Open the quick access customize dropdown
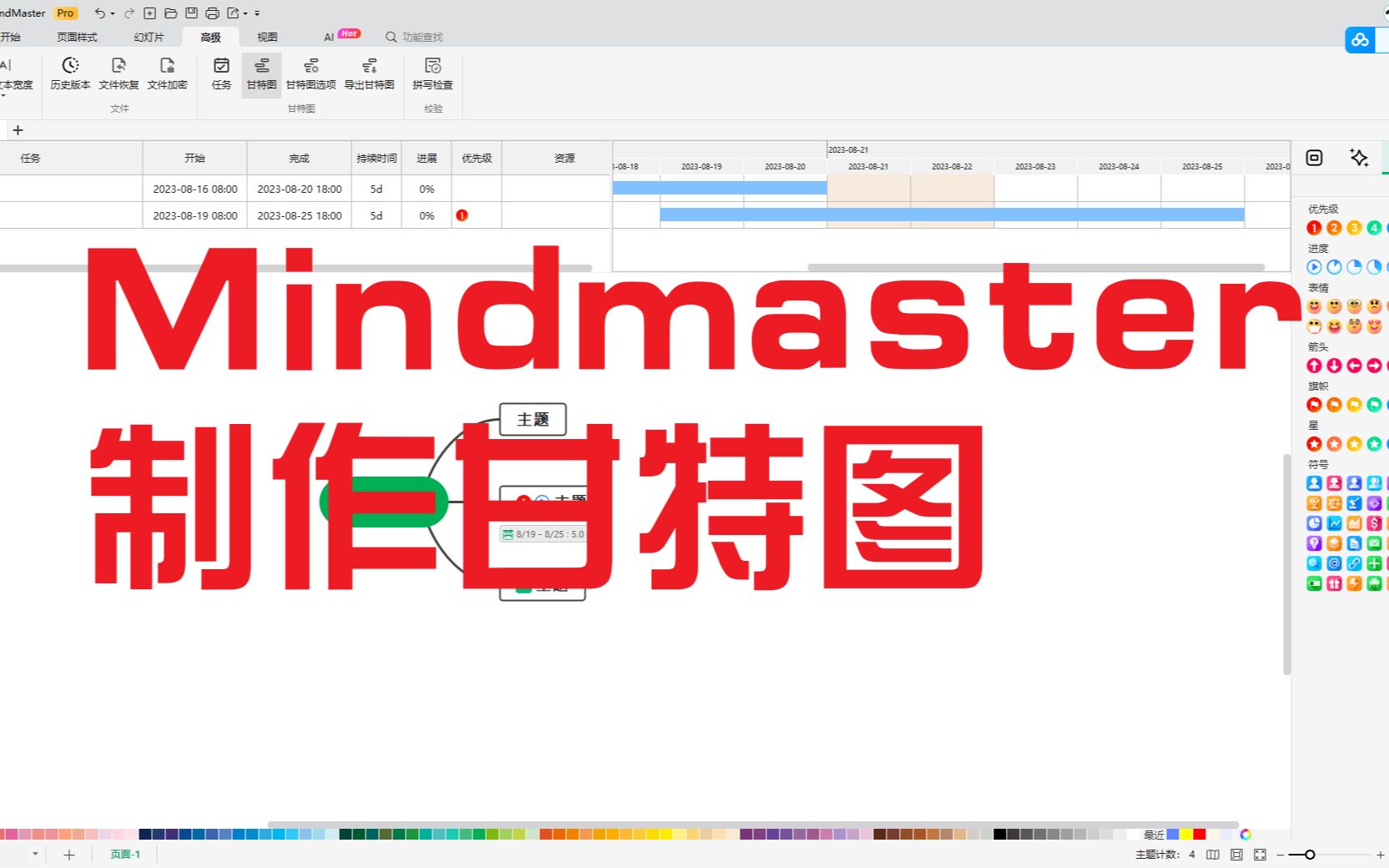The height and width of the screenshot is (868, 1389). click(x=257, y=14)
